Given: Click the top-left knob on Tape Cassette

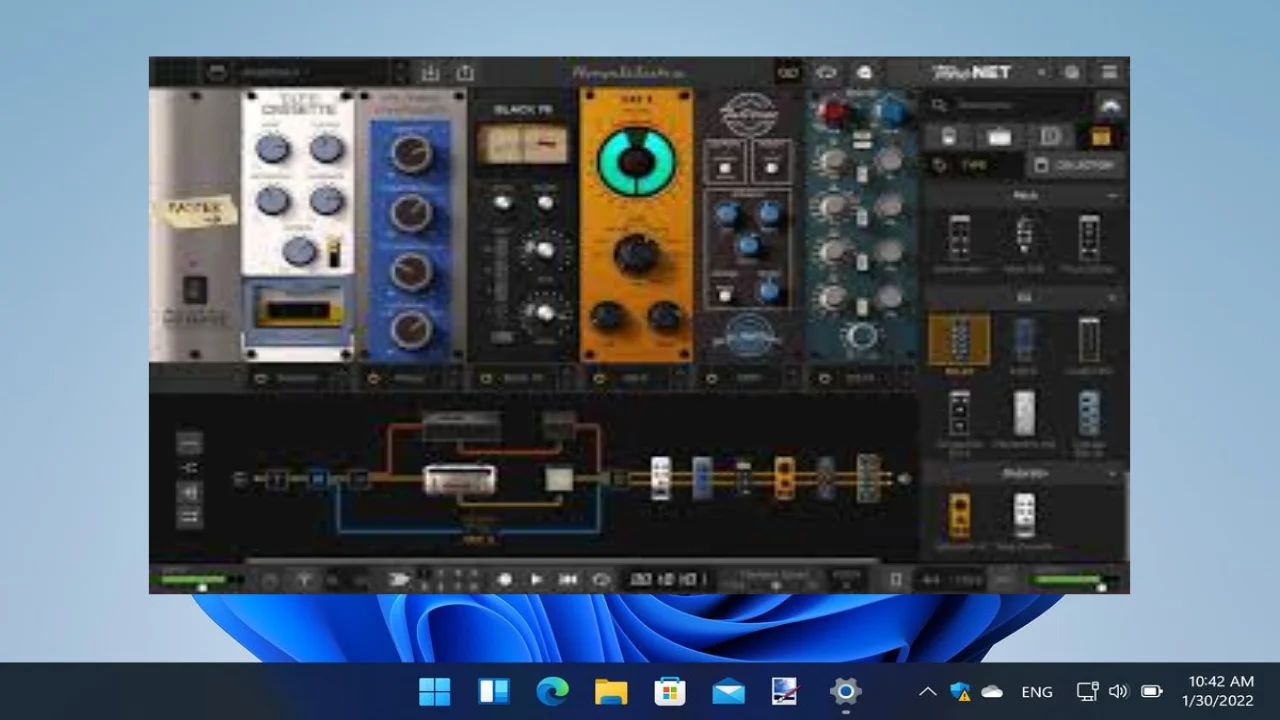Looking at the screenshot, I should tap(272, 150).
